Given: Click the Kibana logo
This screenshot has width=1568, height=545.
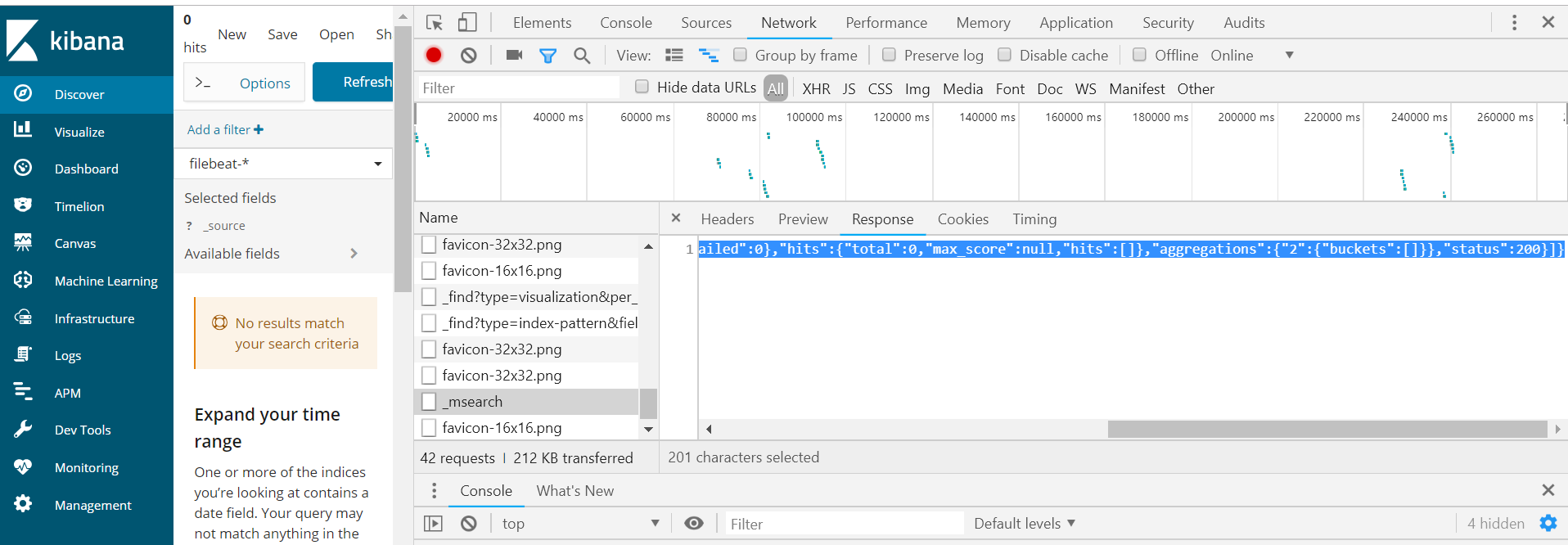Looking at the screenshot, I should click(65, 40).
